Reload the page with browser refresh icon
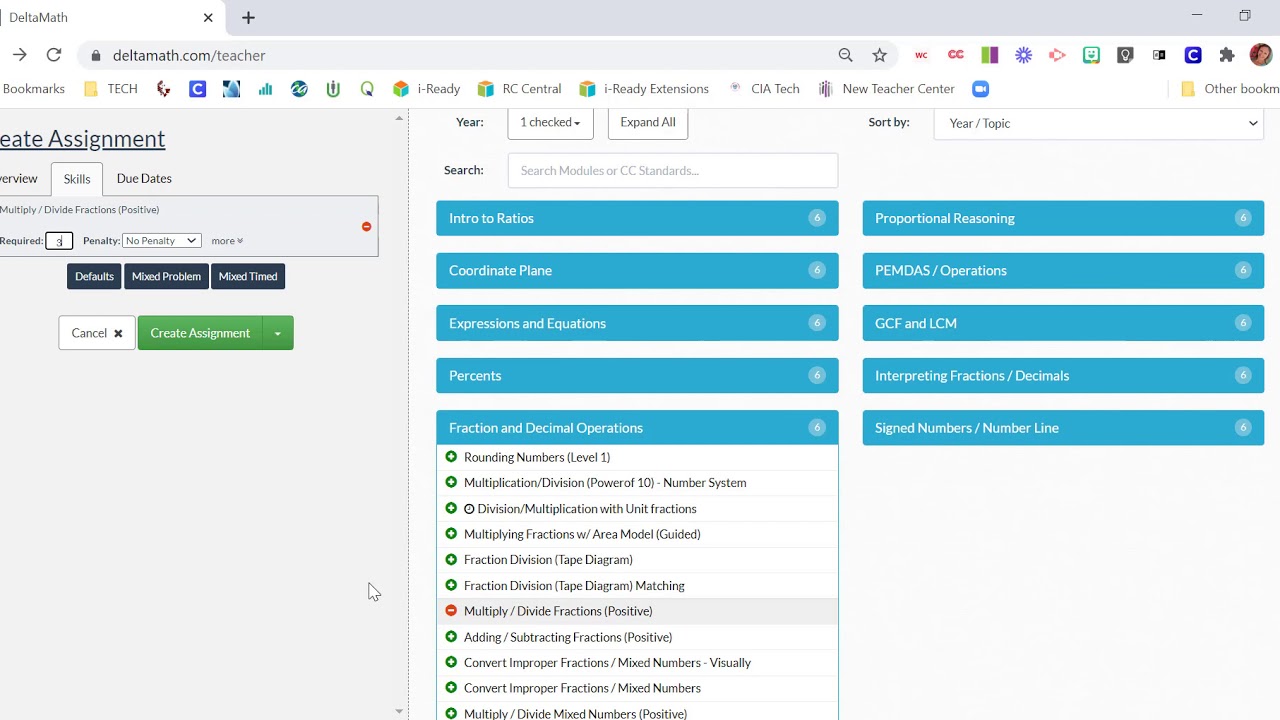Image resolution: width=1280 pixels, height=720 pixels. (x=54, y=55)
